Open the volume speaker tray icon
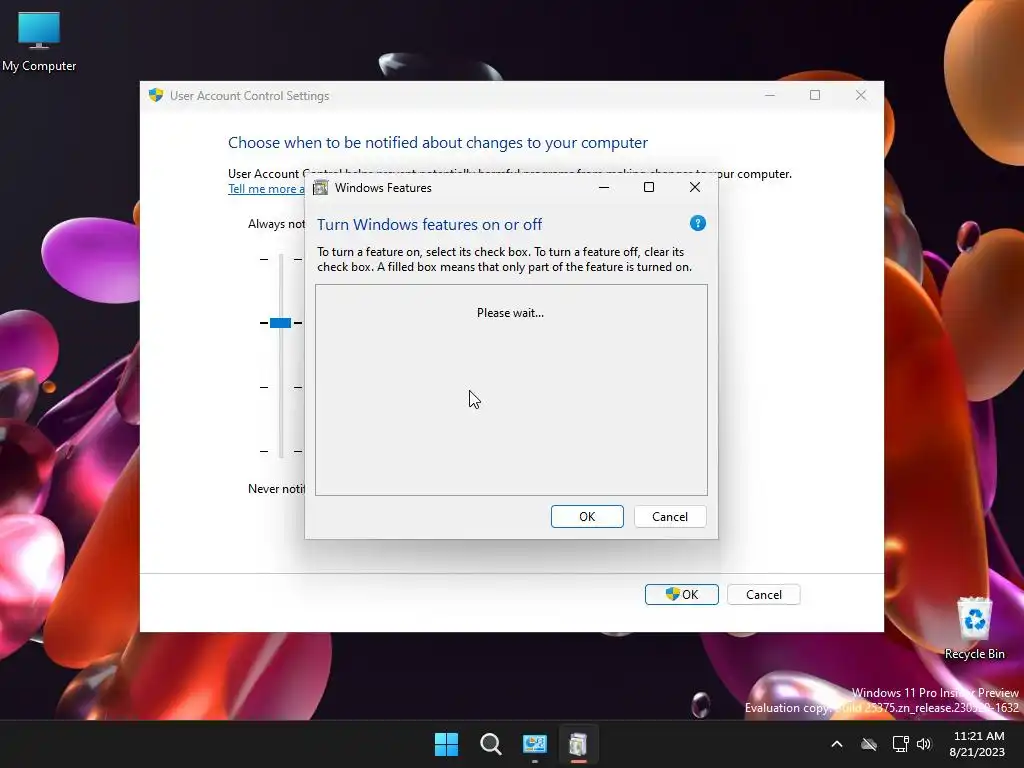 click(924, 744)
